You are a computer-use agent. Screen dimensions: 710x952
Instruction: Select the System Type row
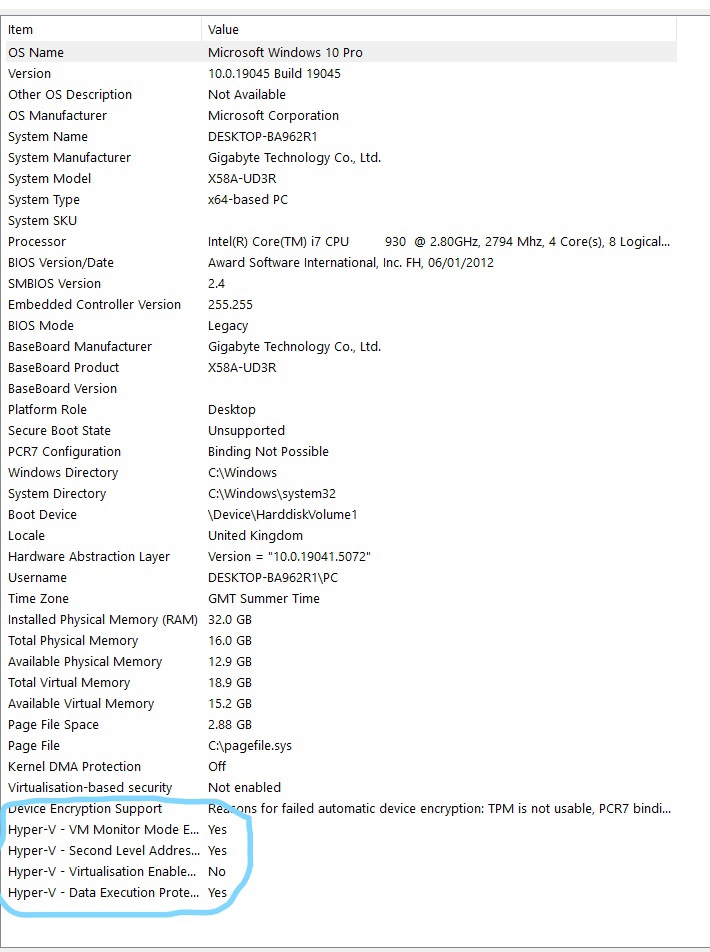[341, 199]
